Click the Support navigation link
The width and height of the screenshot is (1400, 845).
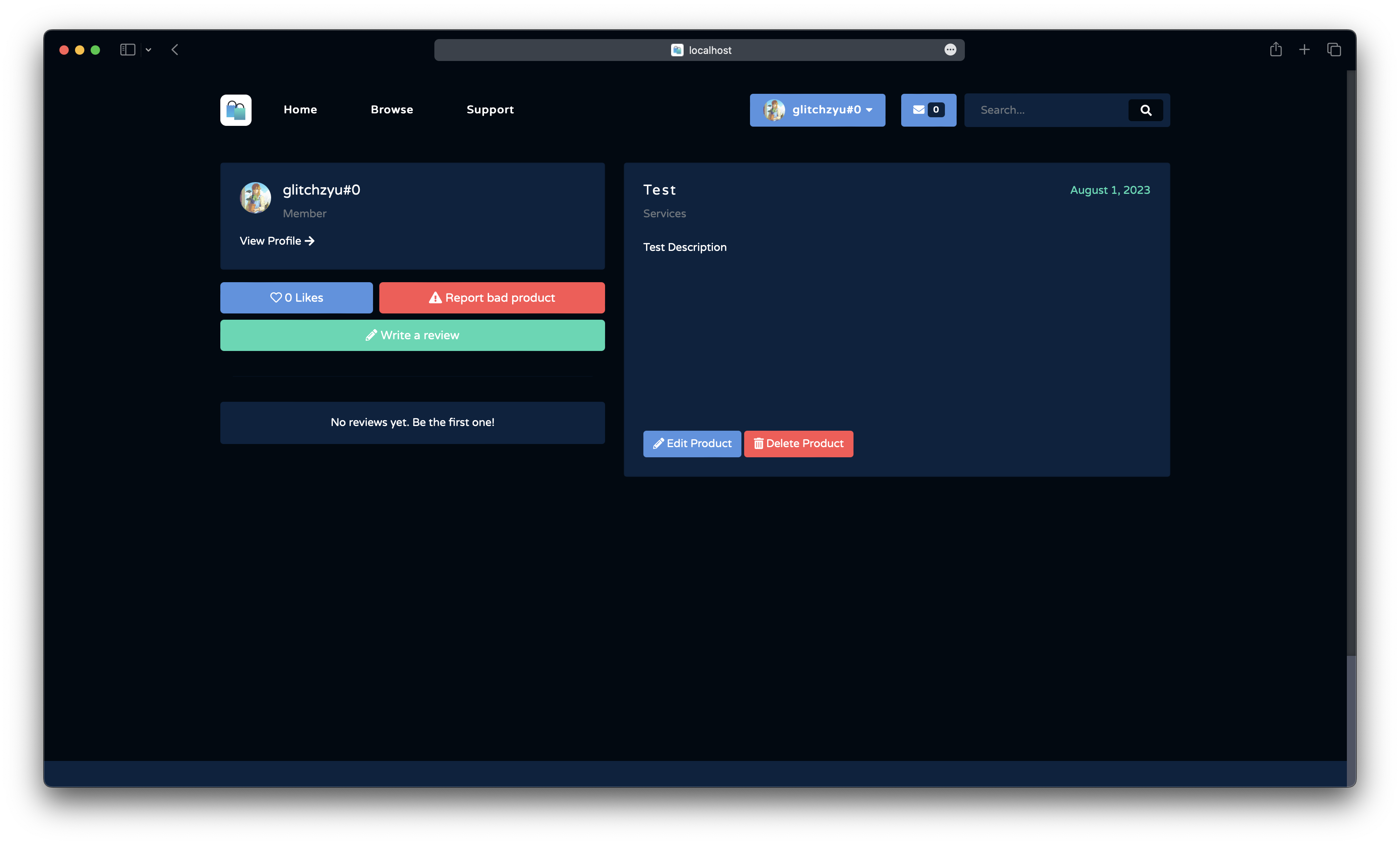tap(490, 110)
